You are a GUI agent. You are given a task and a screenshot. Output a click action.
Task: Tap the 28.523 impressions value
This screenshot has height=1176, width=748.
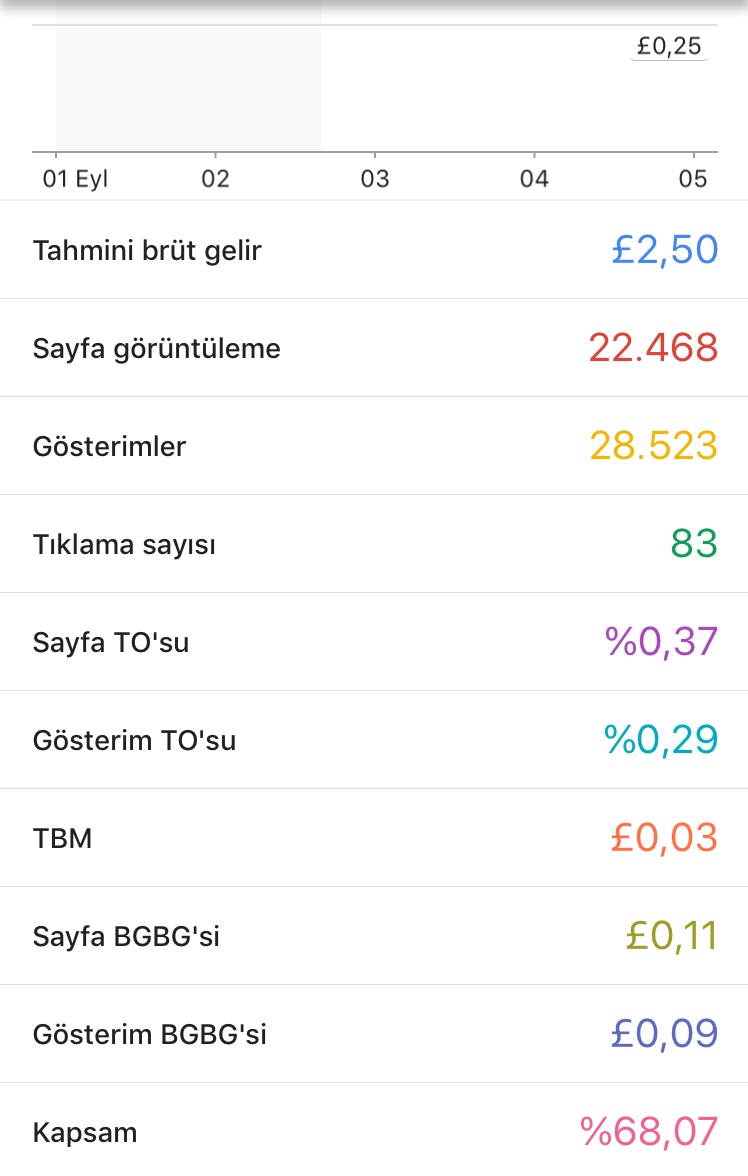pyautogui.click(x=653, y=446)
